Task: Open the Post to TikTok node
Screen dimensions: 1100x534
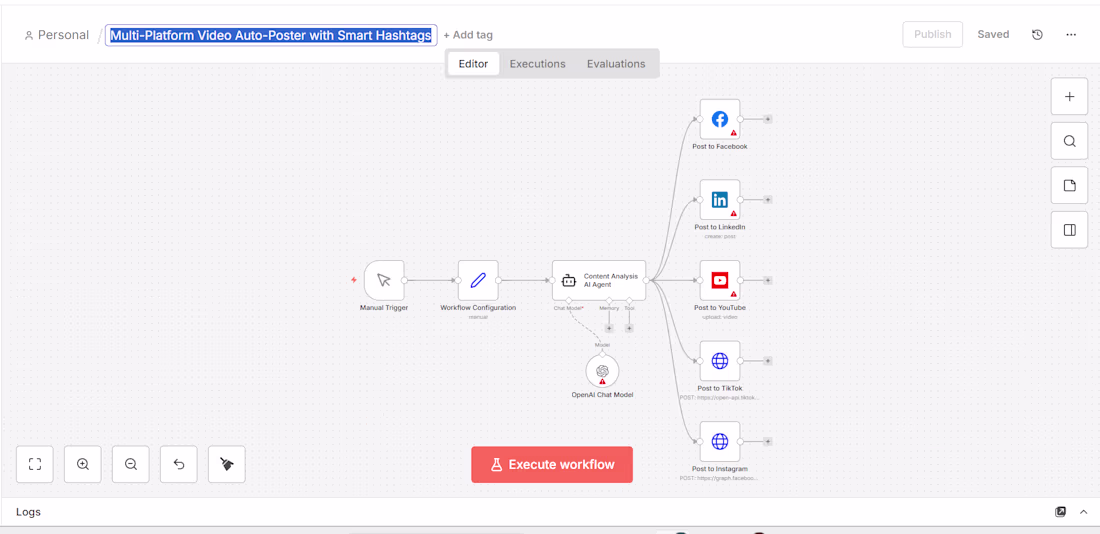Action: tap(720, 361)
